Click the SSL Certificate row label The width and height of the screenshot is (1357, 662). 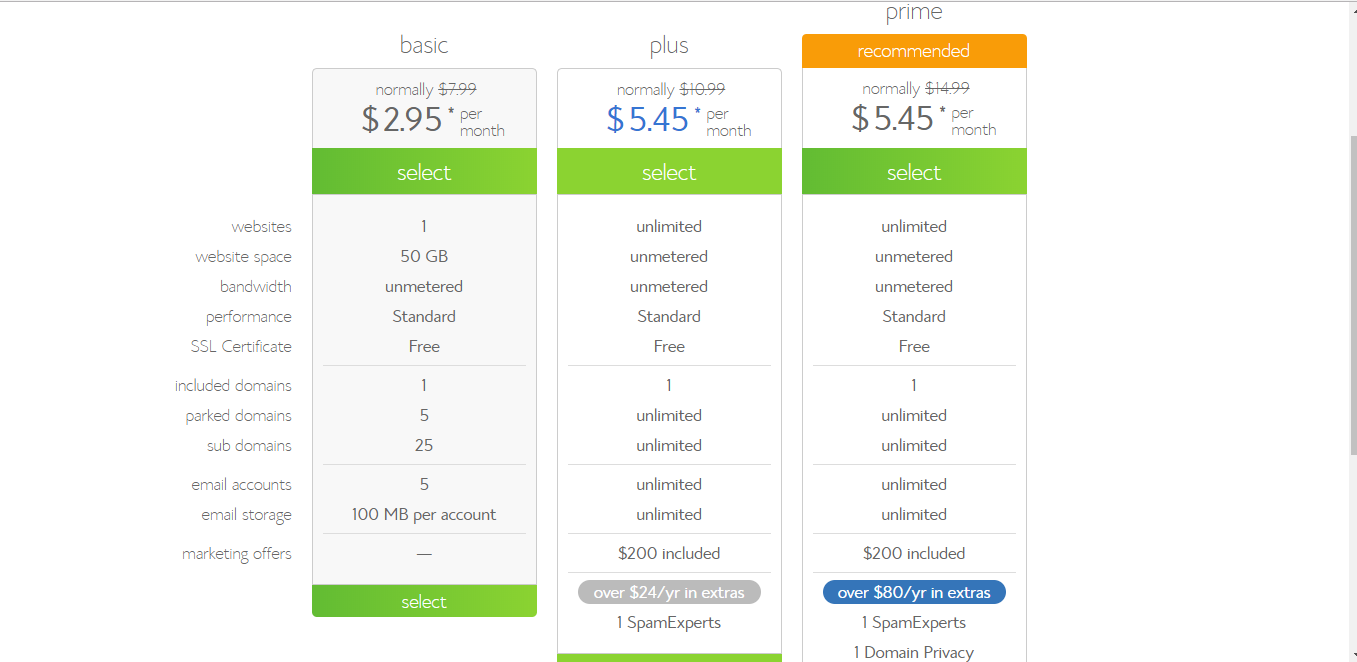(x=241, y=346)
